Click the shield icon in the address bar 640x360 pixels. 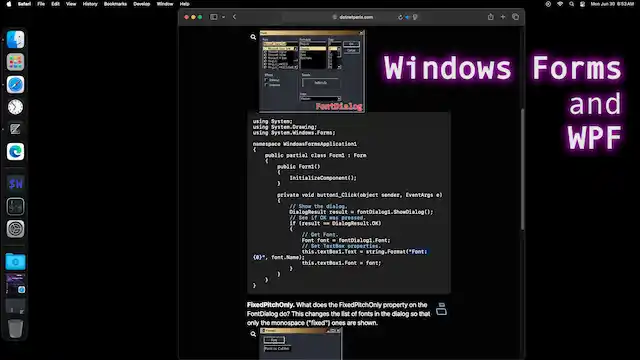(415, 17)
